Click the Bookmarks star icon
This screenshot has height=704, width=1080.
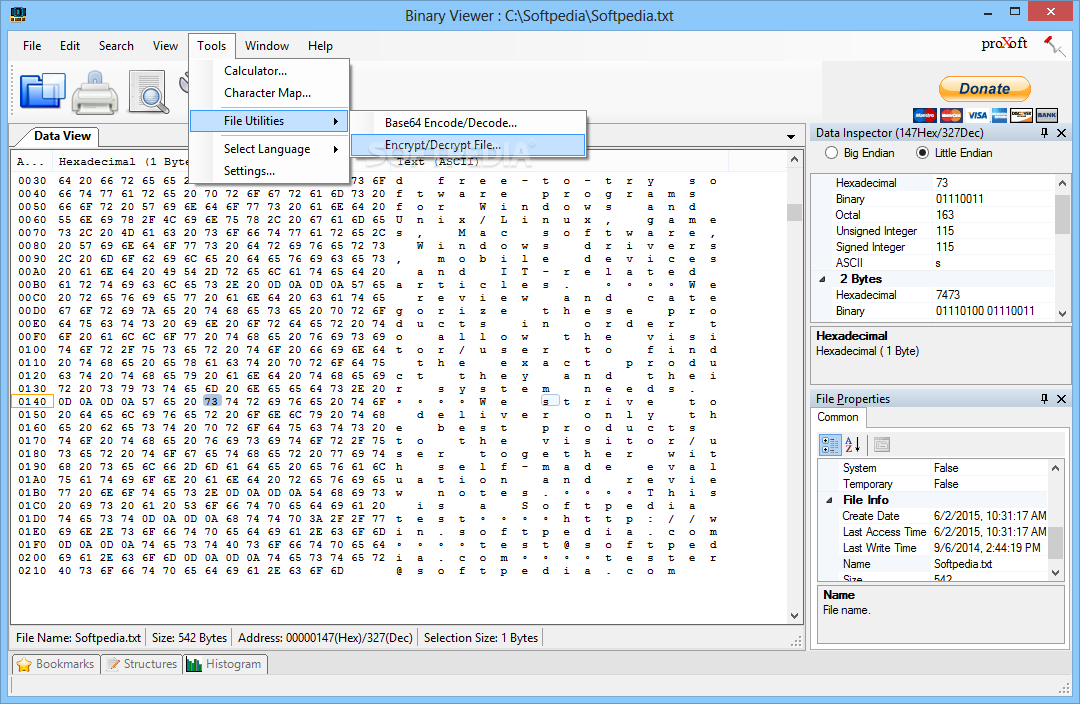(24, 664)
